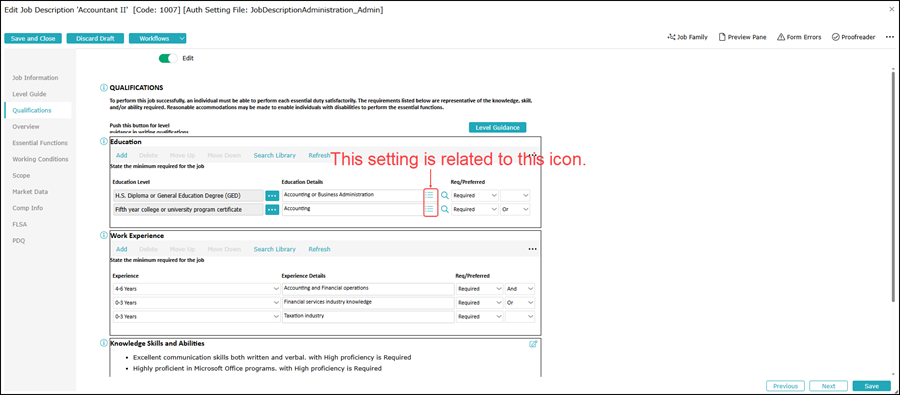The width and height of the screenshot is (900, 395).
Task: Click the bottom Save button
Action: (871, 386)
